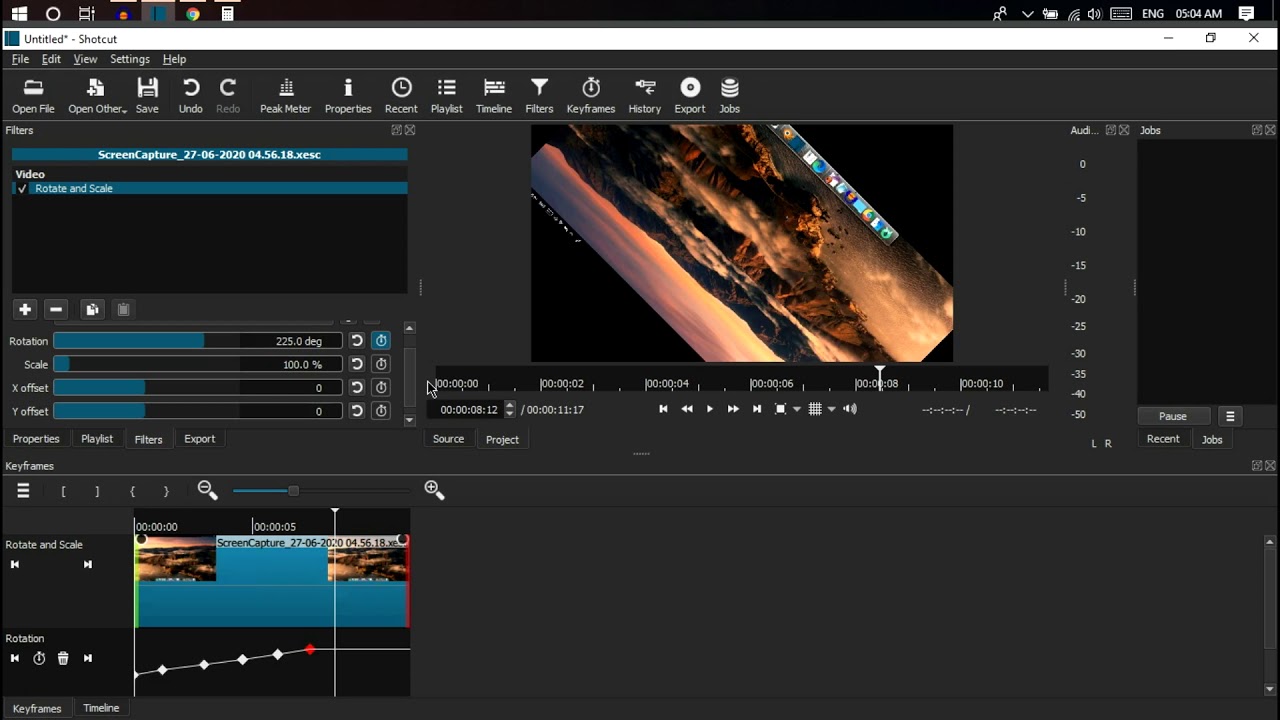Image resolution: width=1280 pixels, height=720 pixels.
Task: Adjust the Scale slider
Action: [198, 364]
